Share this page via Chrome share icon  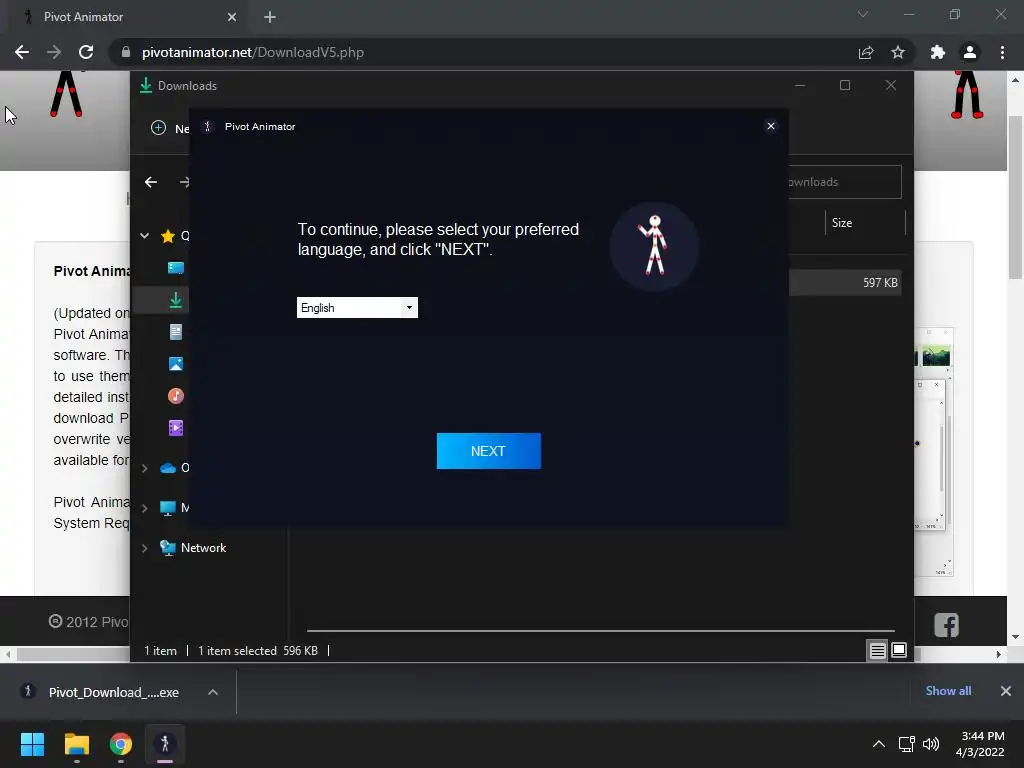tap(866, 52)
